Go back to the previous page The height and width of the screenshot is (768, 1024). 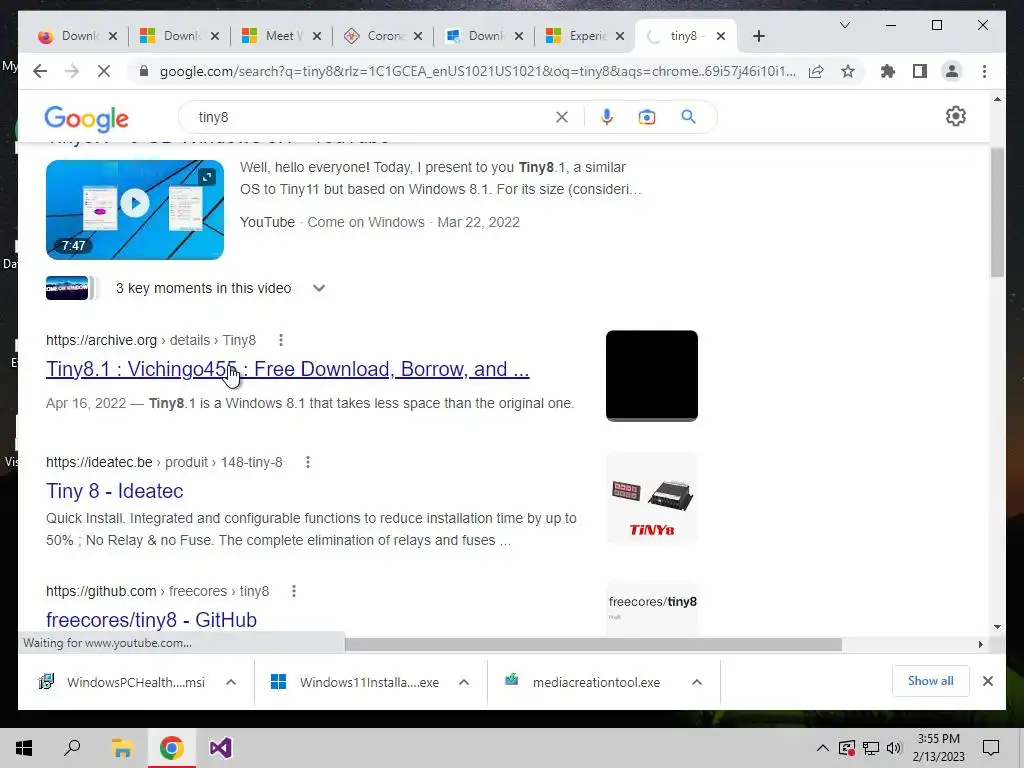click(40, 71)
